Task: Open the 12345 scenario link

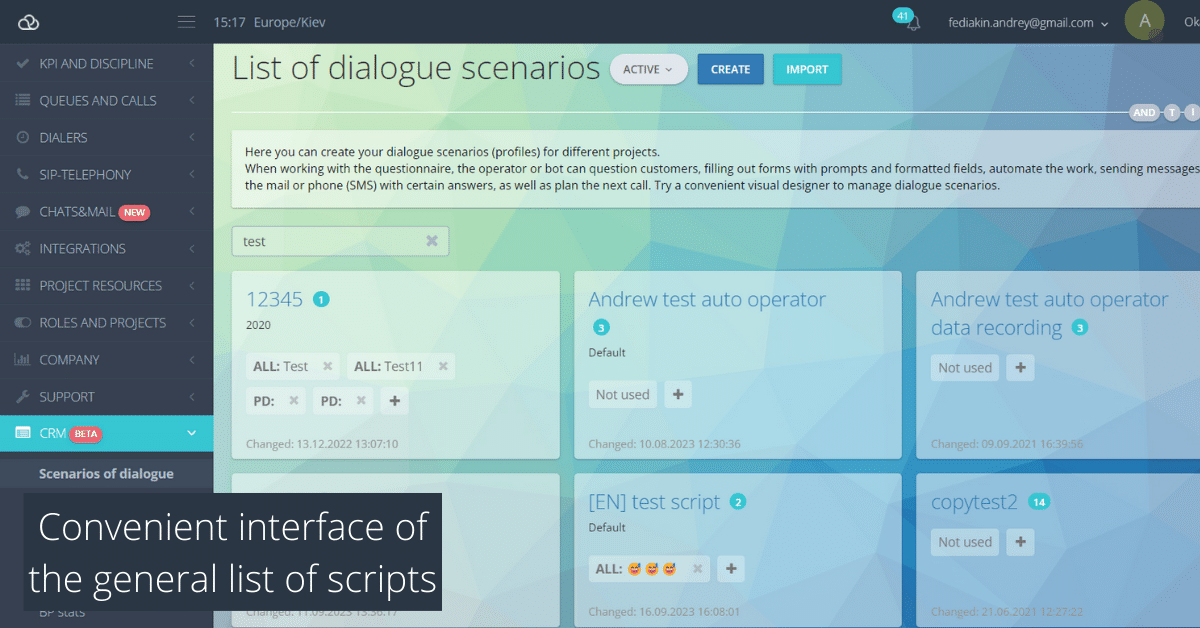Action: pyautogui.click(x=274, y=299)
